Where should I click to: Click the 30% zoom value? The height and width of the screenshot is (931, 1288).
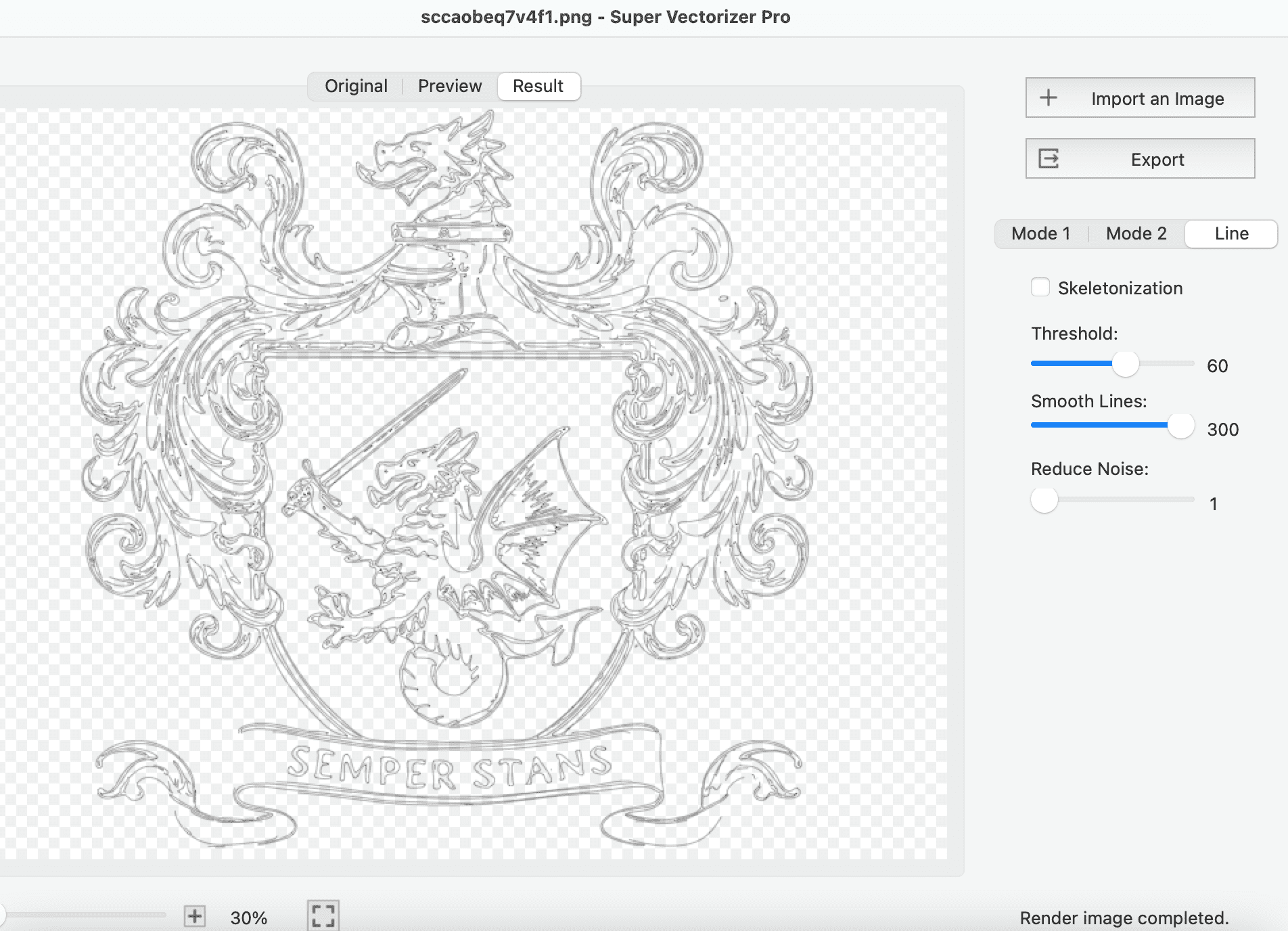(x=249, y=917)
